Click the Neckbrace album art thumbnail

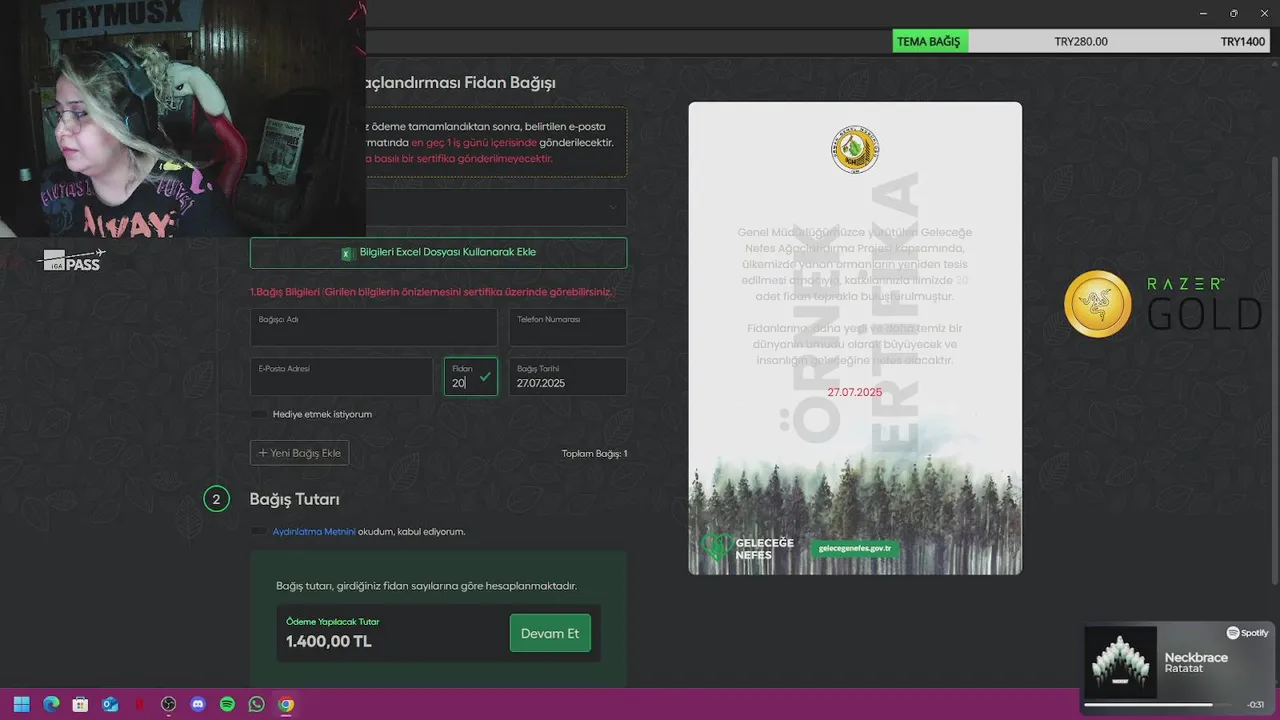point(1120,662)
